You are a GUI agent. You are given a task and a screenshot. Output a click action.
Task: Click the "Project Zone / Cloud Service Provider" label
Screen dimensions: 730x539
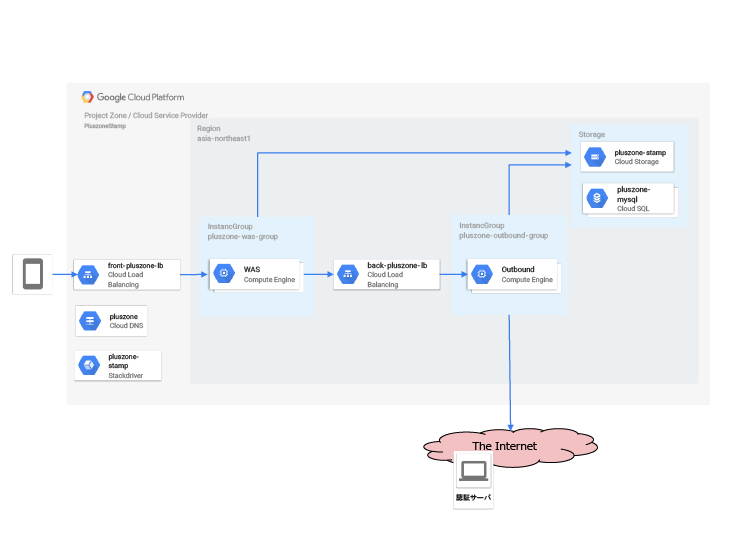click(146, 116)
